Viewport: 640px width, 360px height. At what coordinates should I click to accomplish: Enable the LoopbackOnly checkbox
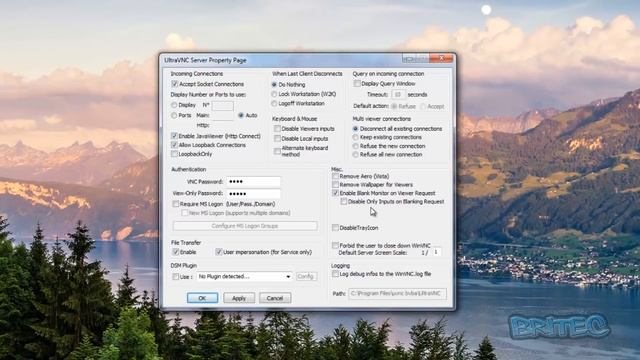(x=175, y=154)
